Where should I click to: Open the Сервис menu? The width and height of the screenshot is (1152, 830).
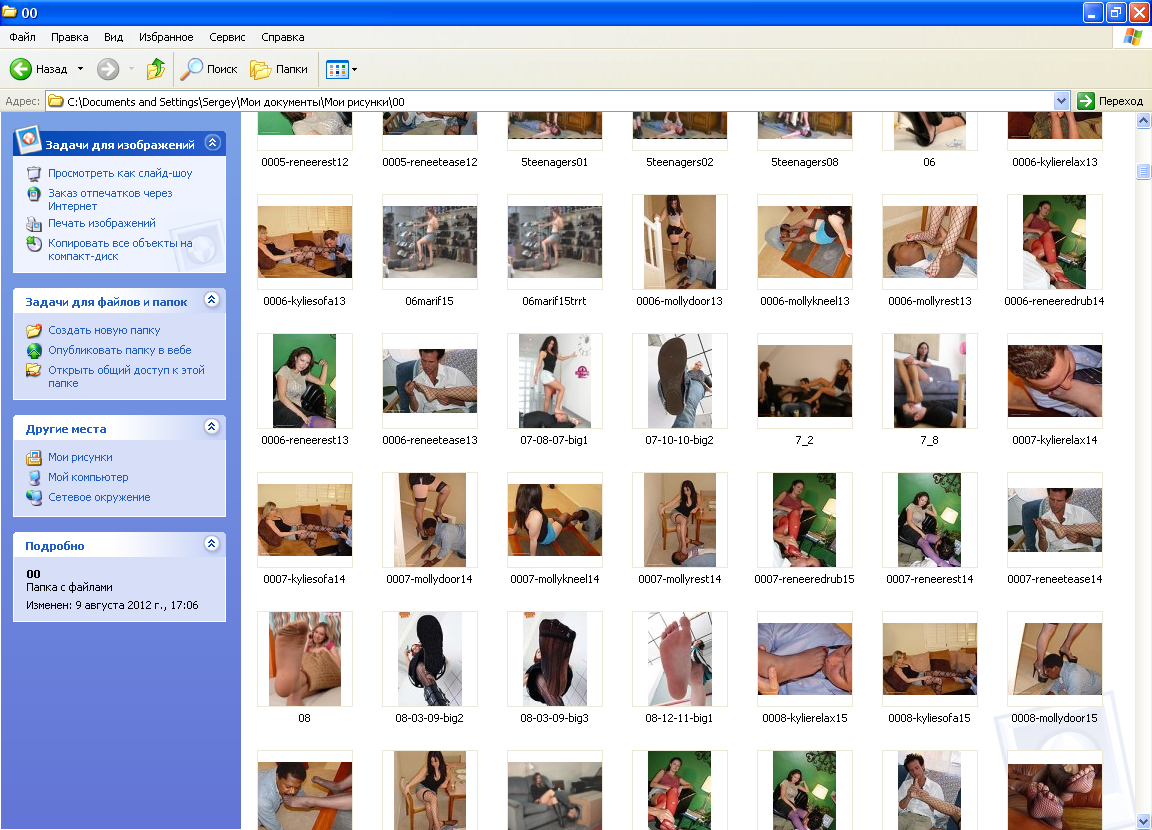click(x=227, y=37)
